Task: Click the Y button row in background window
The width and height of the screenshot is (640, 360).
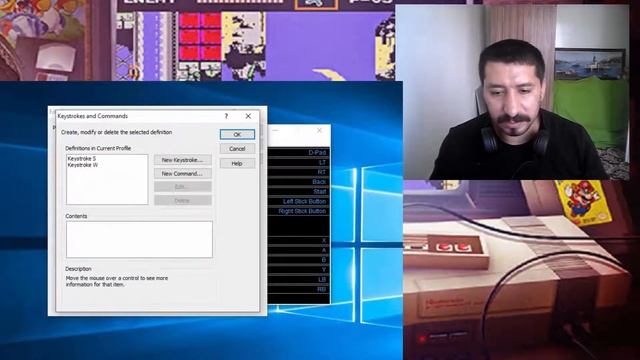Action: pos(299,270)
